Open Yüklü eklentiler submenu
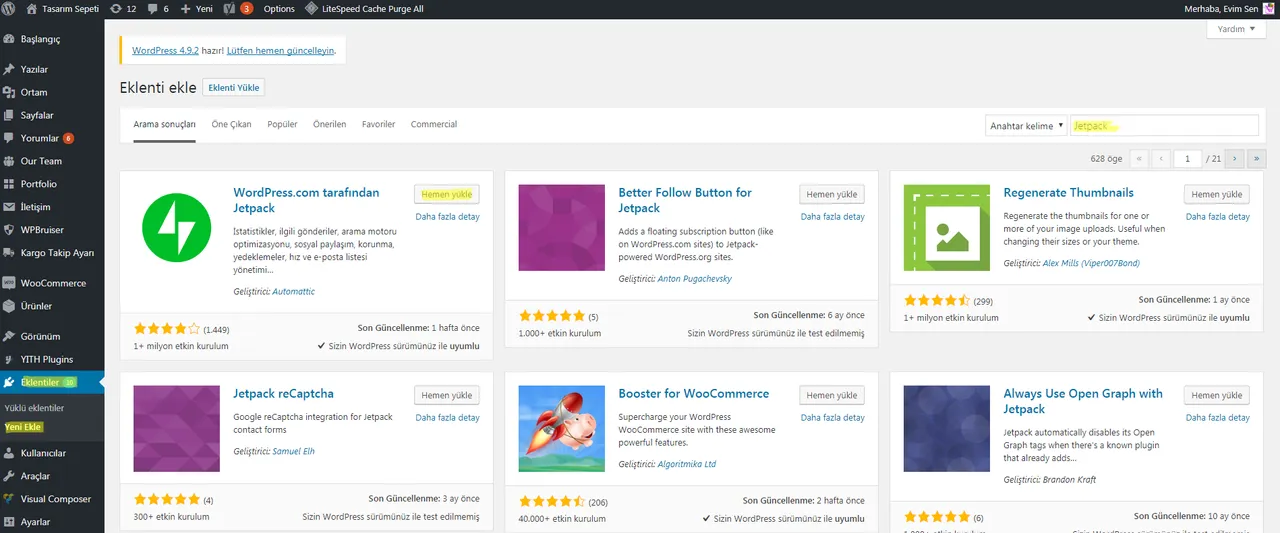The image size is (1280, 533). pos(34,408)
